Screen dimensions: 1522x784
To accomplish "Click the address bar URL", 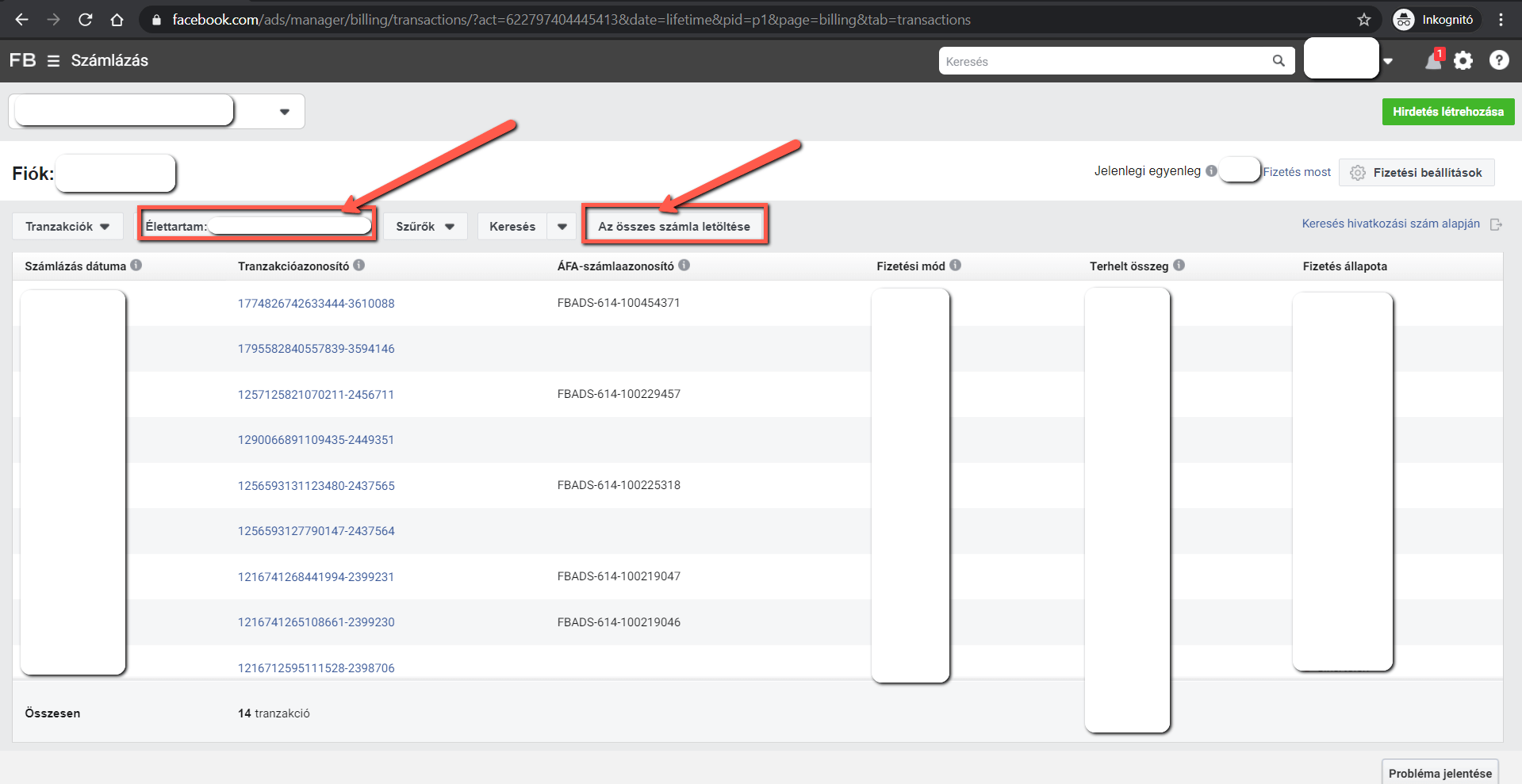I will click(571, 20).
